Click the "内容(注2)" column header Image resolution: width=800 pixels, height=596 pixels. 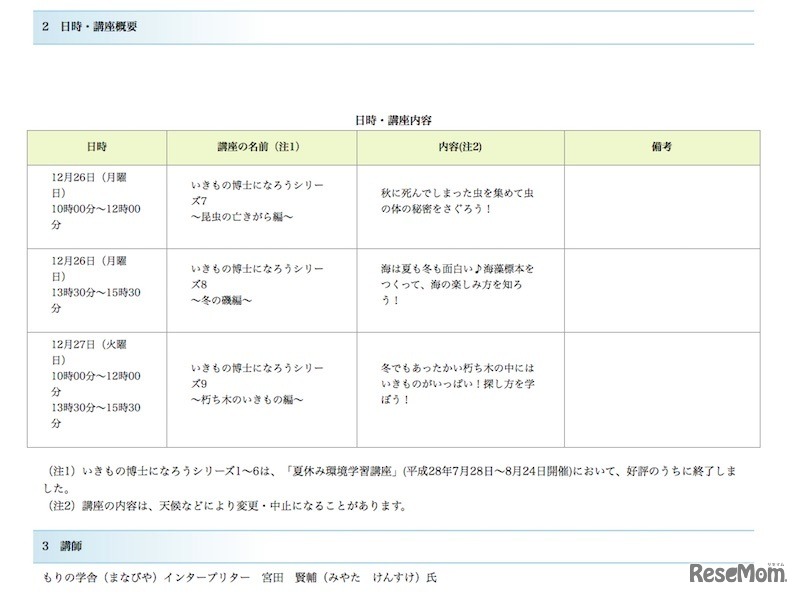click(459, 146)
